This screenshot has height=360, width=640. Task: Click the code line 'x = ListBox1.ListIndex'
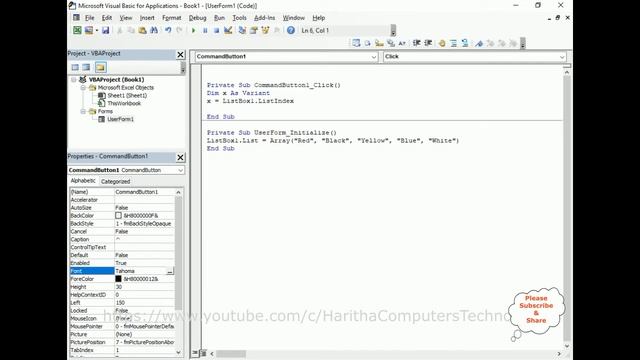(250, 101)
